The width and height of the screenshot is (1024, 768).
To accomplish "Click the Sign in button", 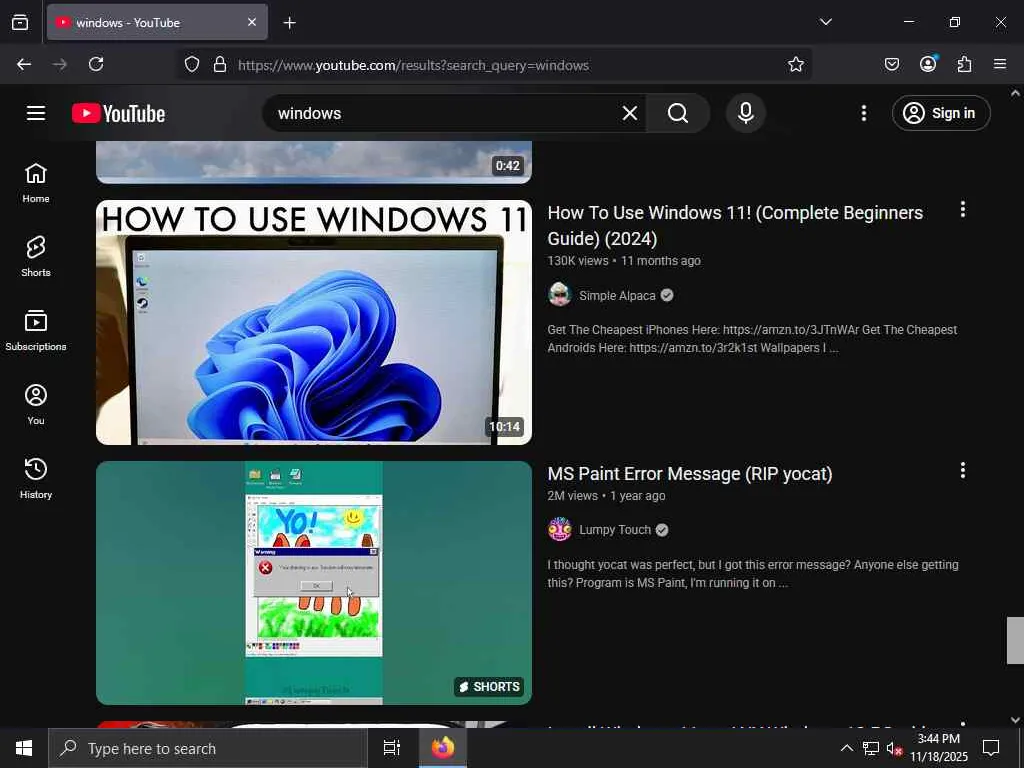I will [941, 113].
